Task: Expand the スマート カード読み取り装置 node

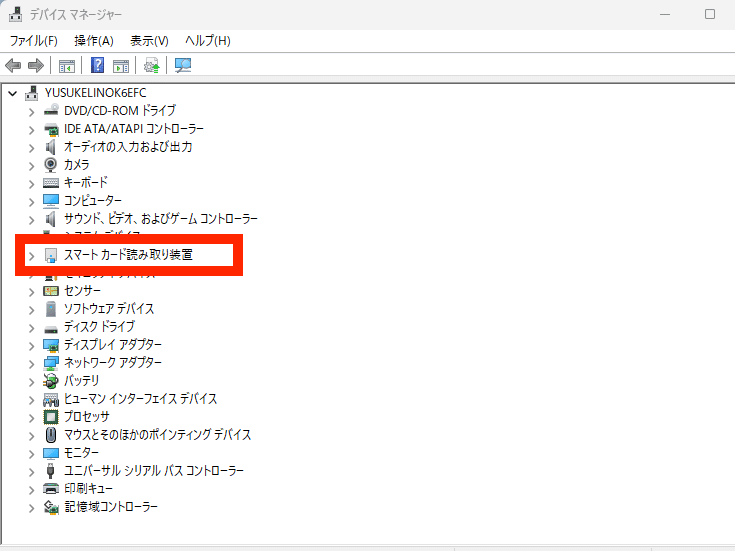Action: 31,256
